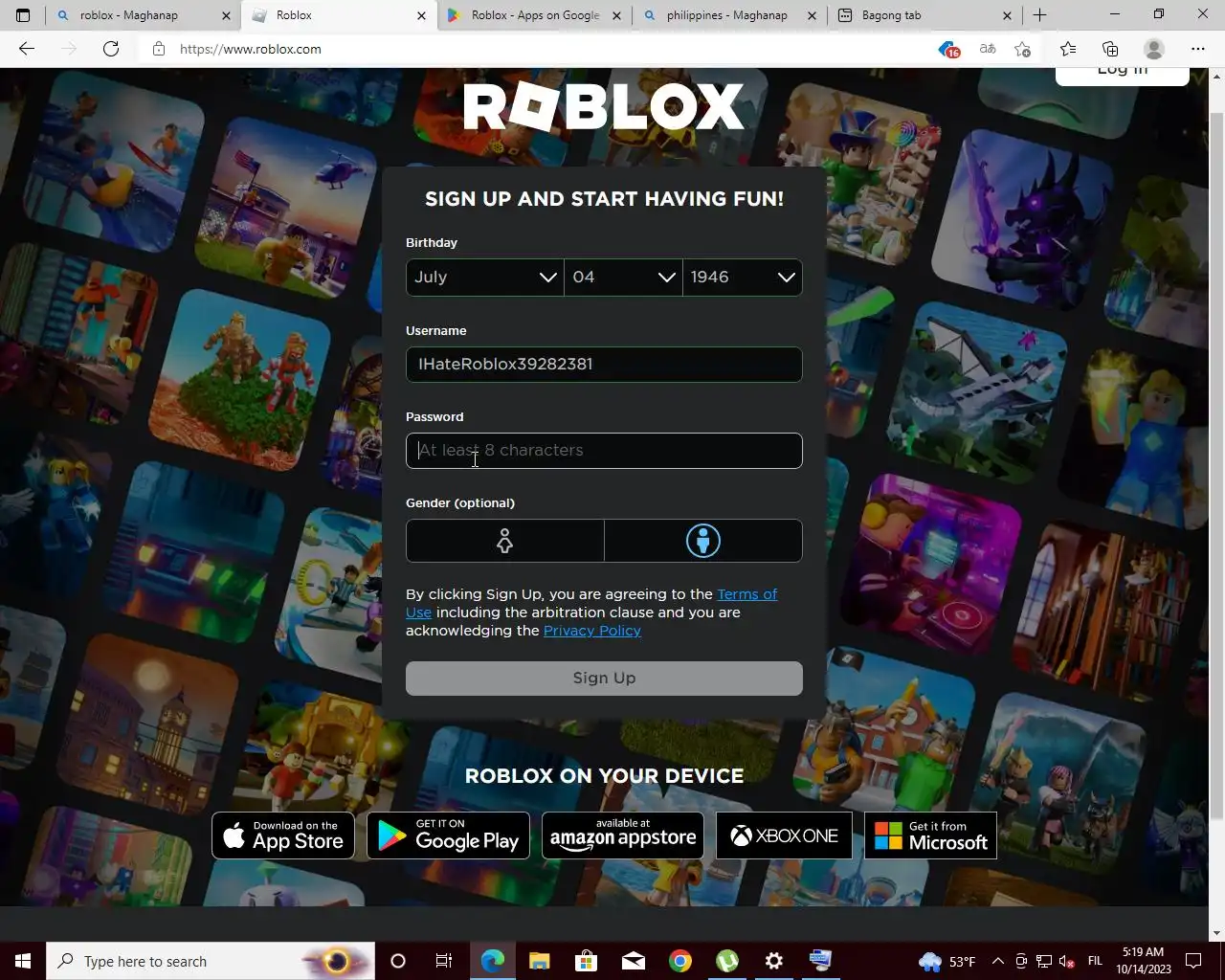Open the clock showing 5:19 AM

(x=1143, y=961)
